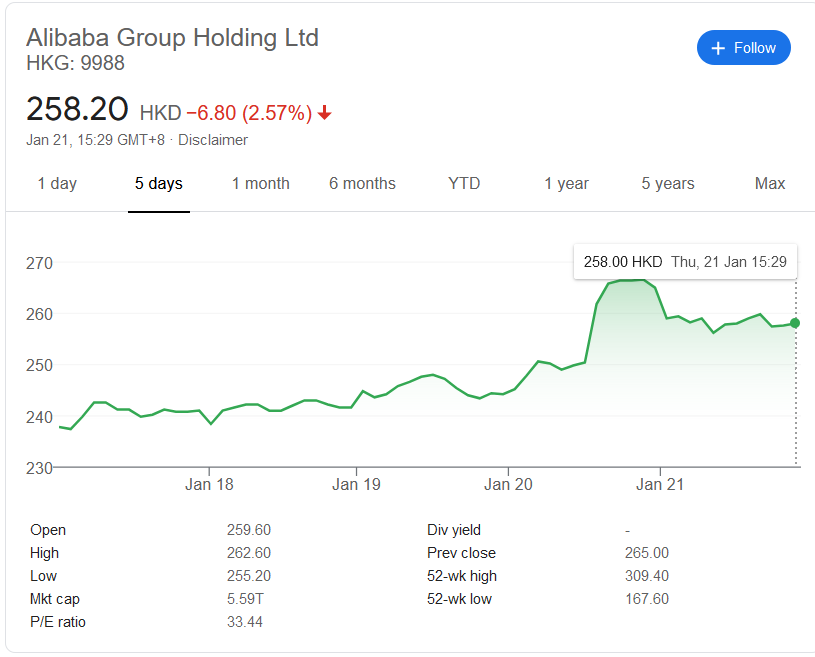815x657 pixels.
Task: Click the green endpoint dot on chart
Action: coord(795,323)
